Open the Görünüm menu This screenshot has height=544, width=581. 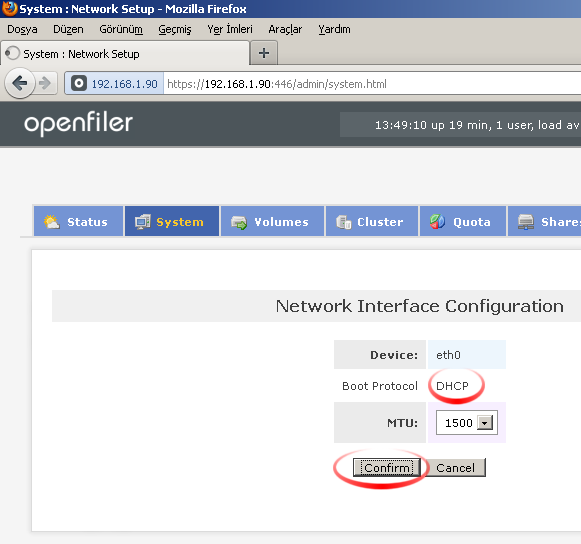(x=121, y=29)
